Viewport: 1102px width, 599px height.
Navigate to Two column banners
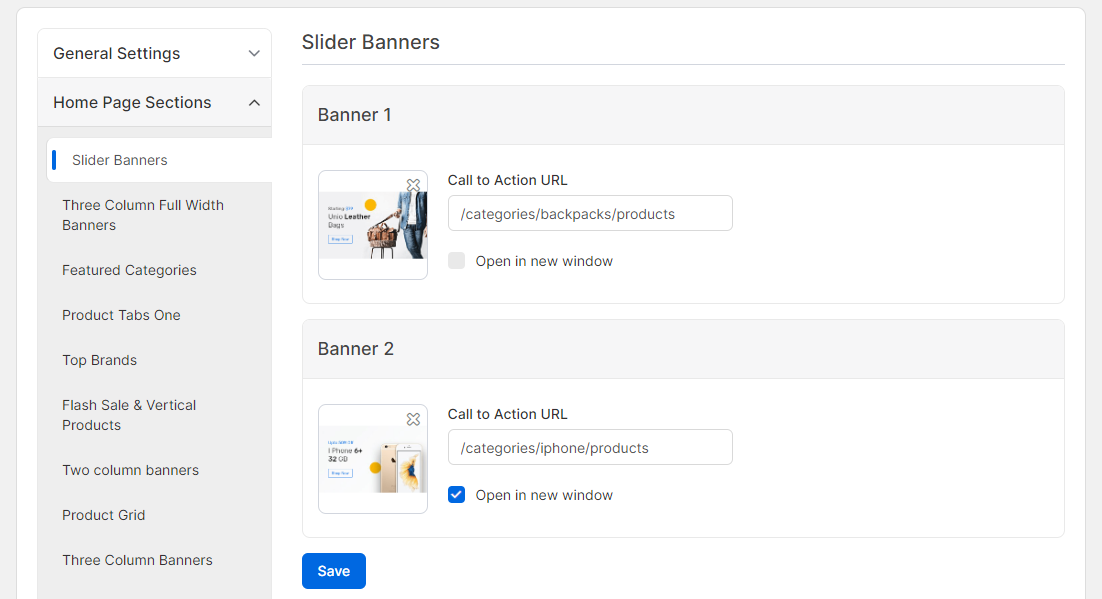point(130,470)
